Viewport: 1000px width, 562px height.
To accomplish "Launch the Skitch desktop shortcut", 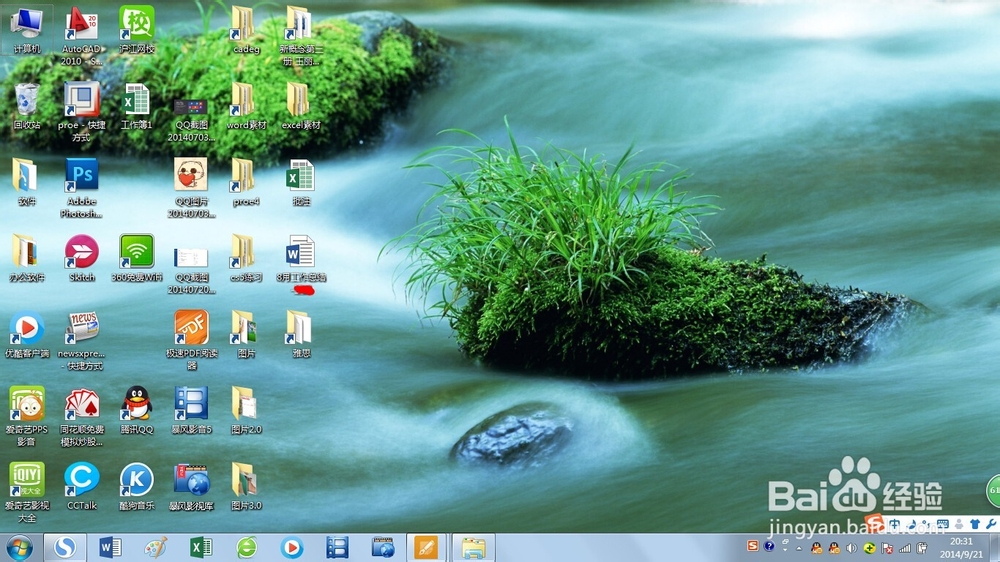I will click(82, 258).
